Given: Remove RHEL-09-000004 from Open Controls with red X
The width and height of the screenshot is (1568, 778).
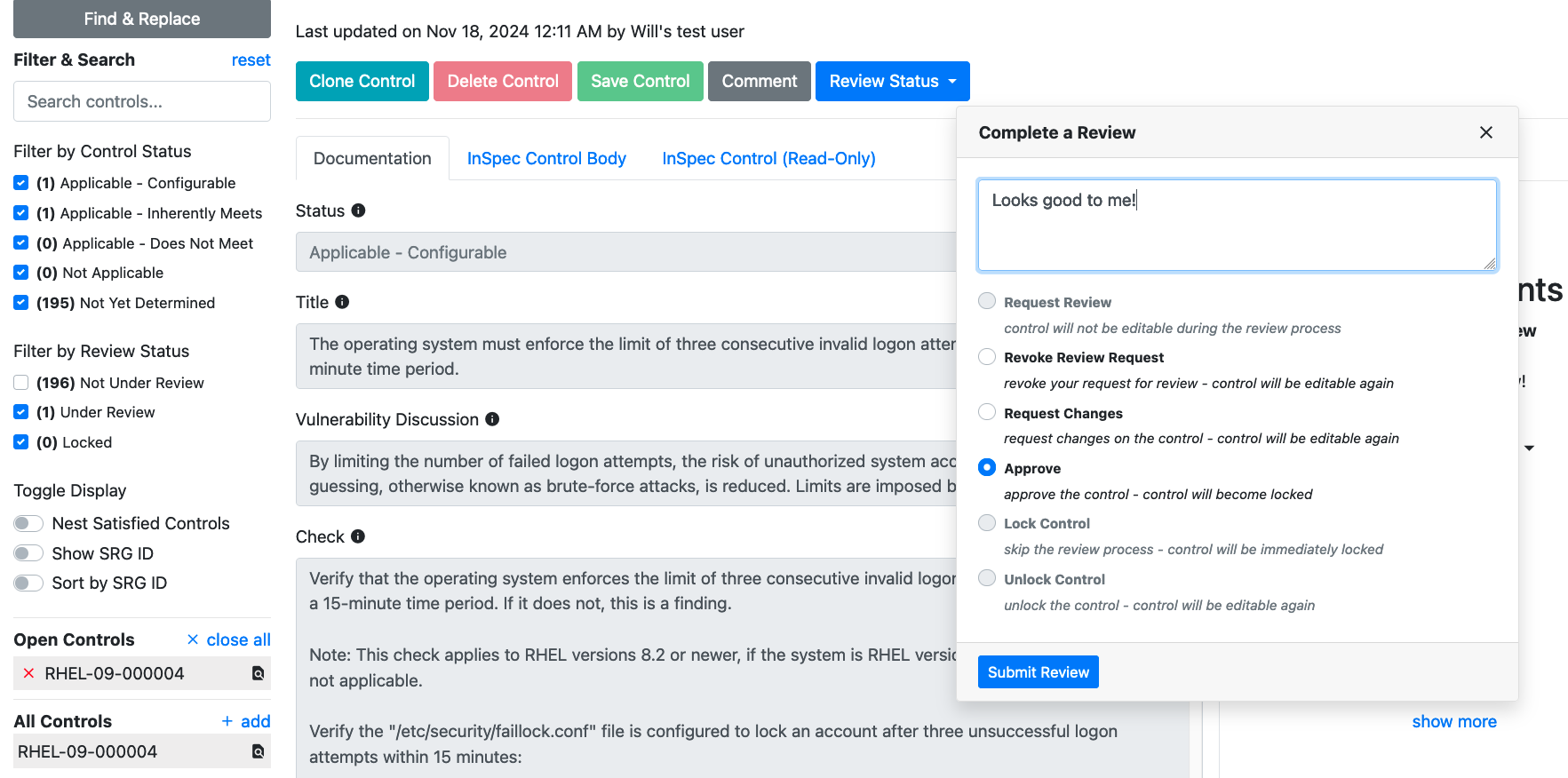Looking at the screenshot, I should tap(28, 673).
